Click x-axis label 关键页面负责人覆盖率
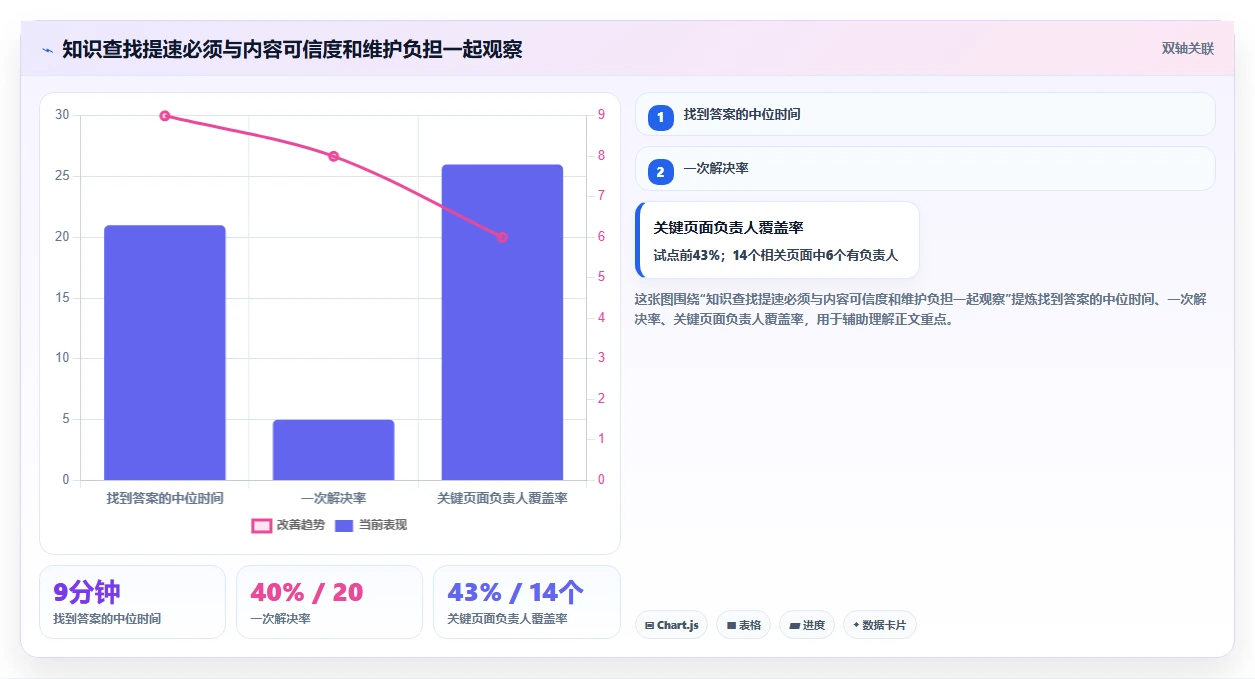Viewport: 1255px width, 679px height. [x=502, y=498]
